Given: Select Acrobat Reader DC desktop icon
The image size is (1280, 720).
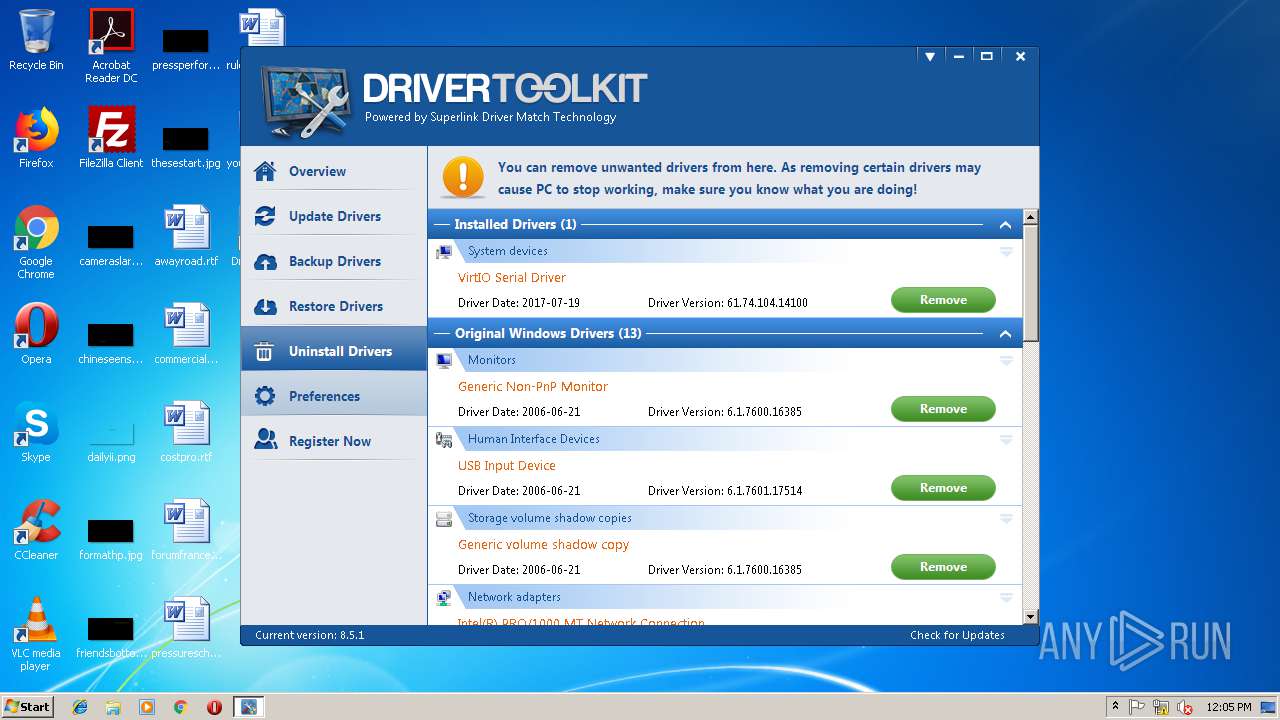Looking at the screenshot, I should pos(111,47).
